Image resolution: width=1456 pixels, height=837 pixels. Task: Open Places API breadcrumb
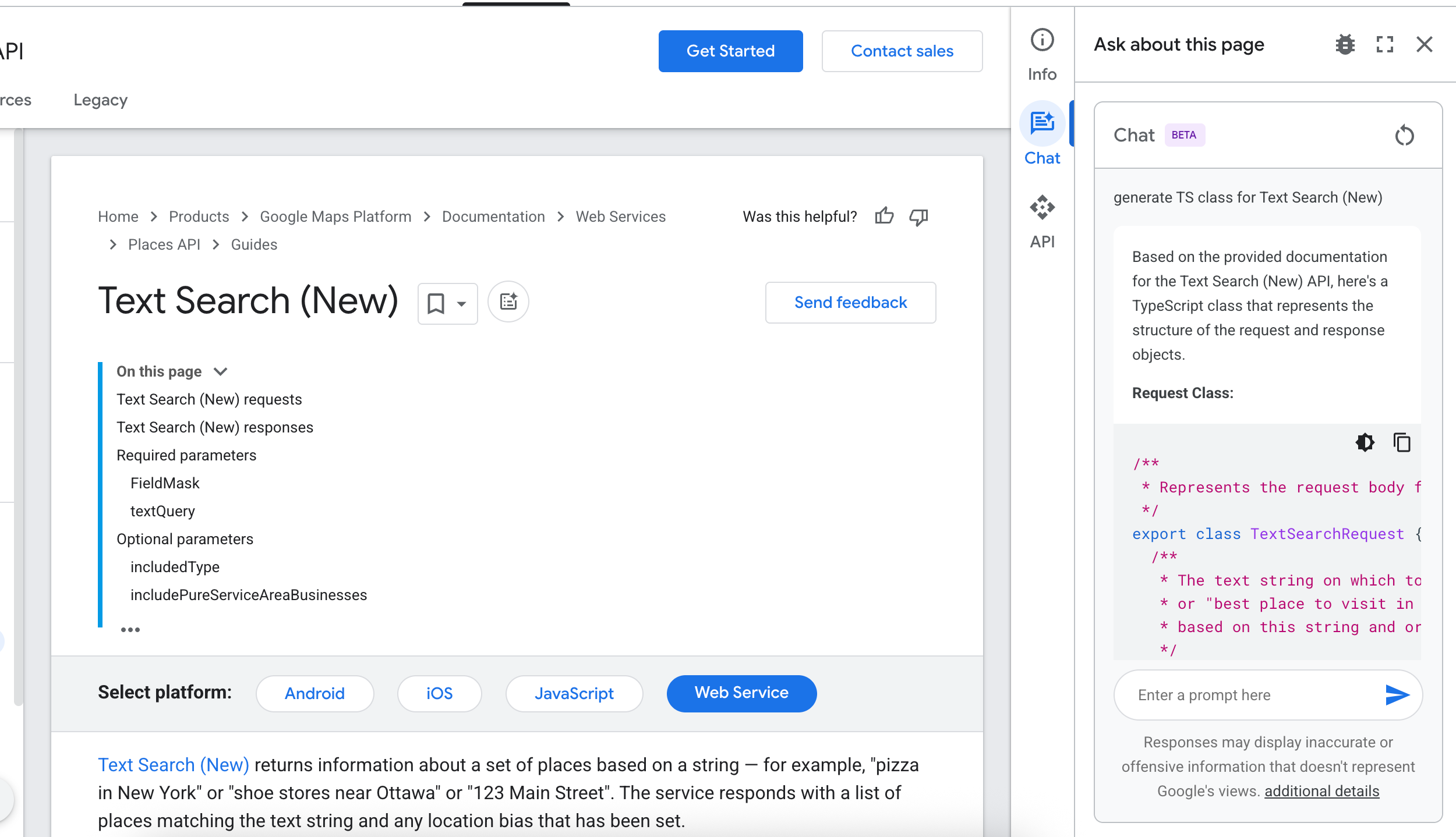click(164, 244)
